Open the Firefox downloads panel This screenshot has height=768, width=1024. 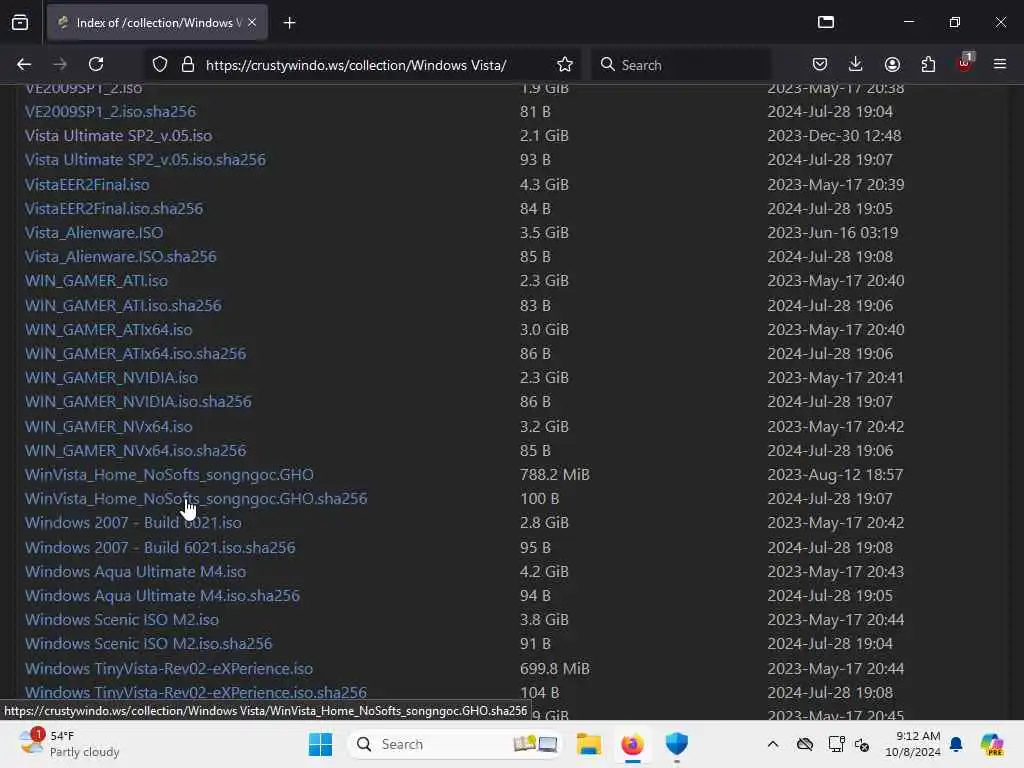(x=856, y=64)
